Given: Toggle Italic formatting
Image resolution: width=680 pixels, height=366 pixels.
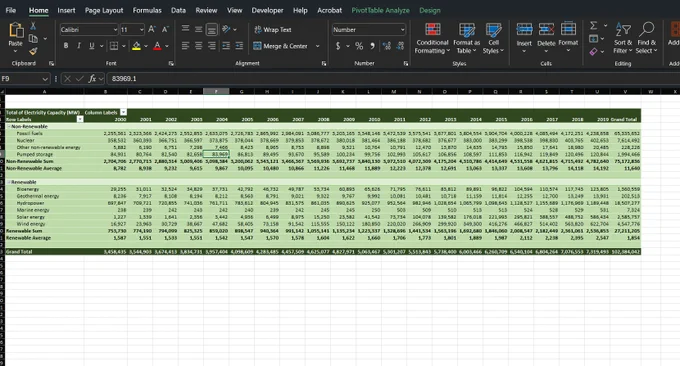Looking at the screenshot, I should pyautogui.click(x=78, y=46).
